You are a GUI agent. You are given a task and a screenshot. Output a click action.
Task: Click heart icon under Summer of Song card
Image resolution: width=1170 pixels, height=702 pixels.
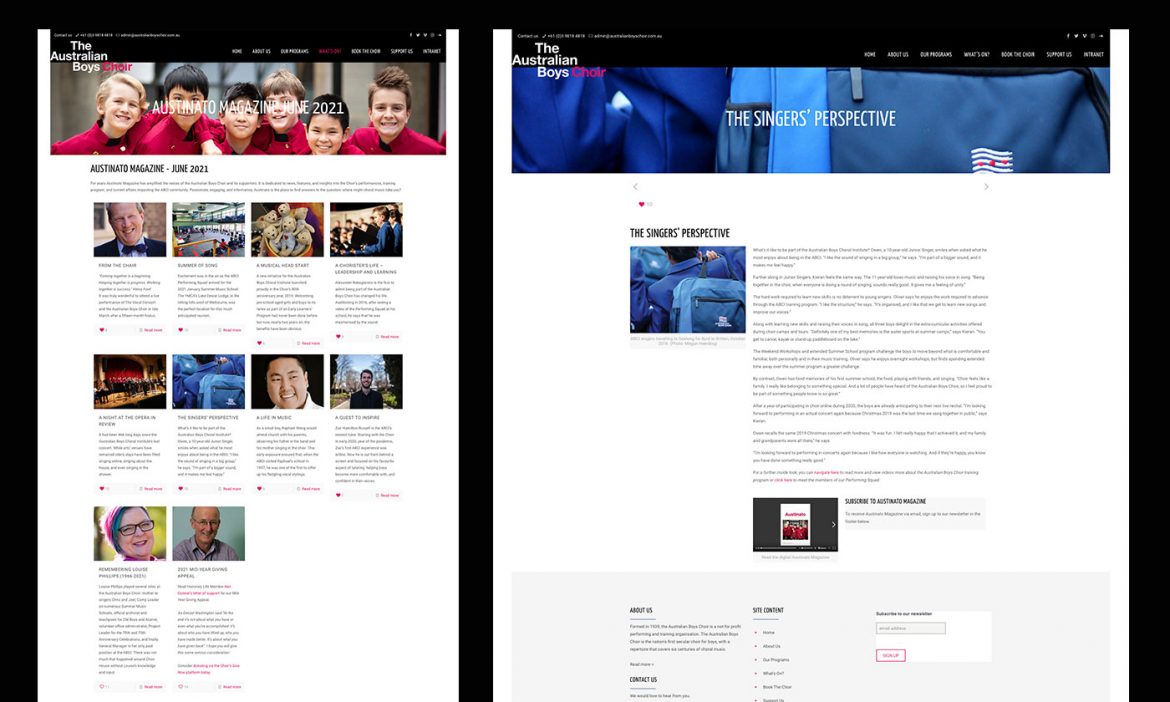pyautogui.click(x=180, y=329)
